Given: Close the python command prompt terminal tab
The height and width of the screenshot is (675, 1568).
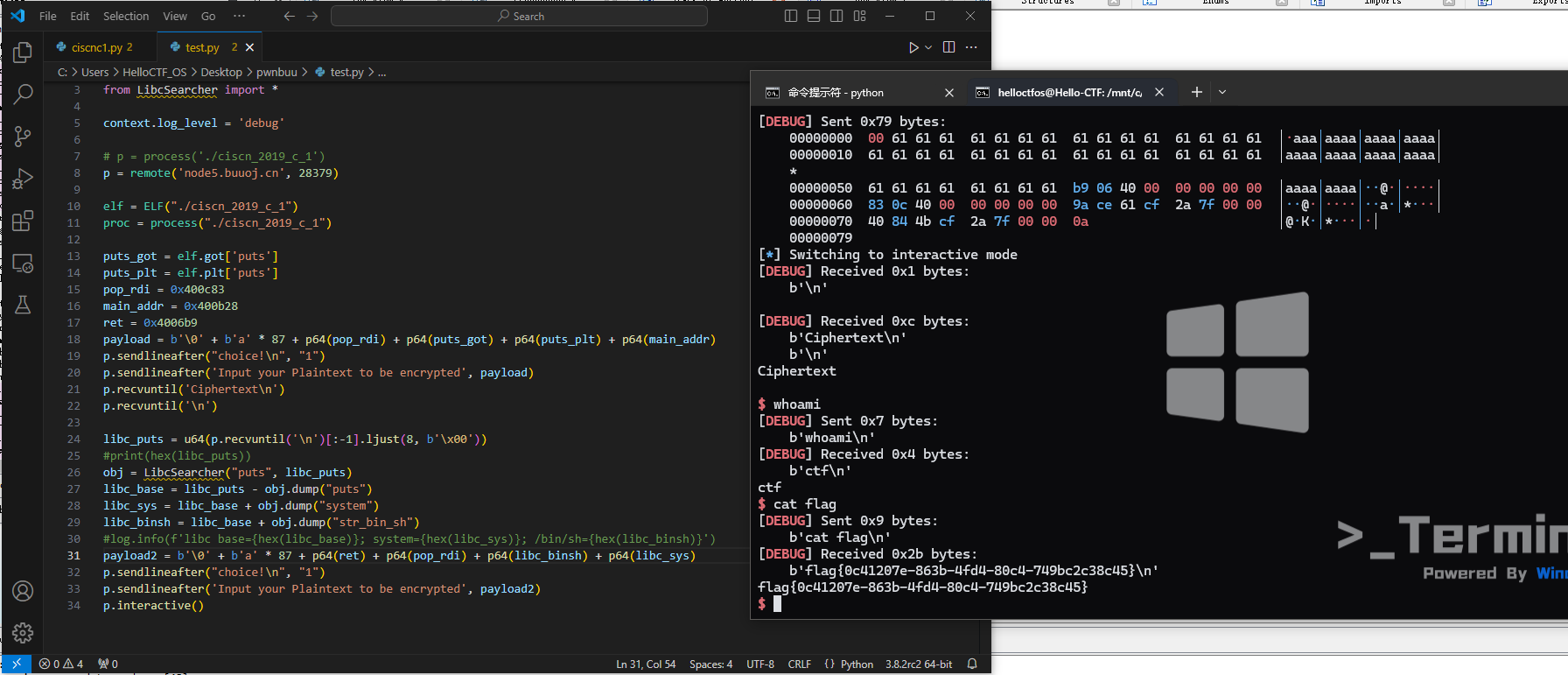Looking at the screenshot, I should click(x=949, y=92).
